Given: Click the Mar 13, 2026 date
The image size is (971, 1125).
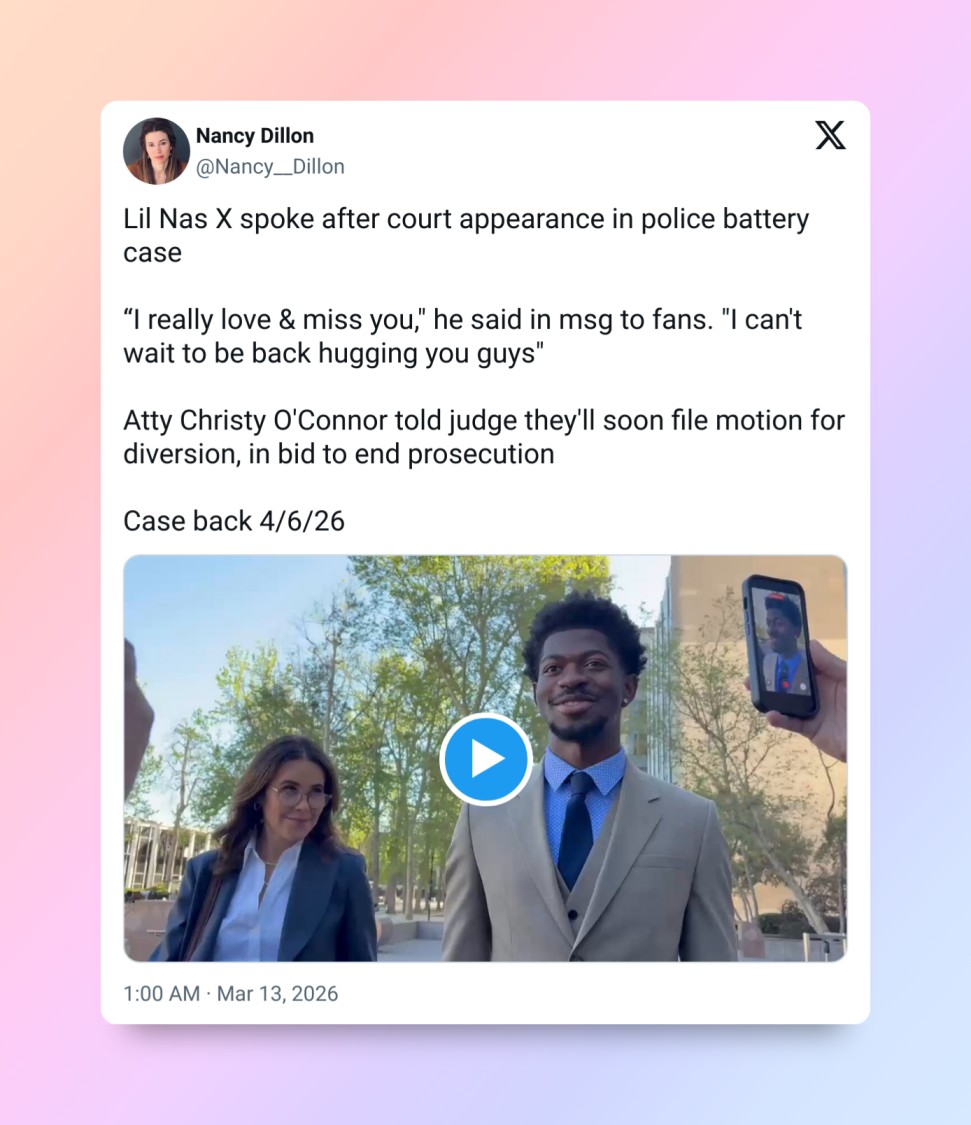Looking at the screenshot, I should click(x=277, y=994).
